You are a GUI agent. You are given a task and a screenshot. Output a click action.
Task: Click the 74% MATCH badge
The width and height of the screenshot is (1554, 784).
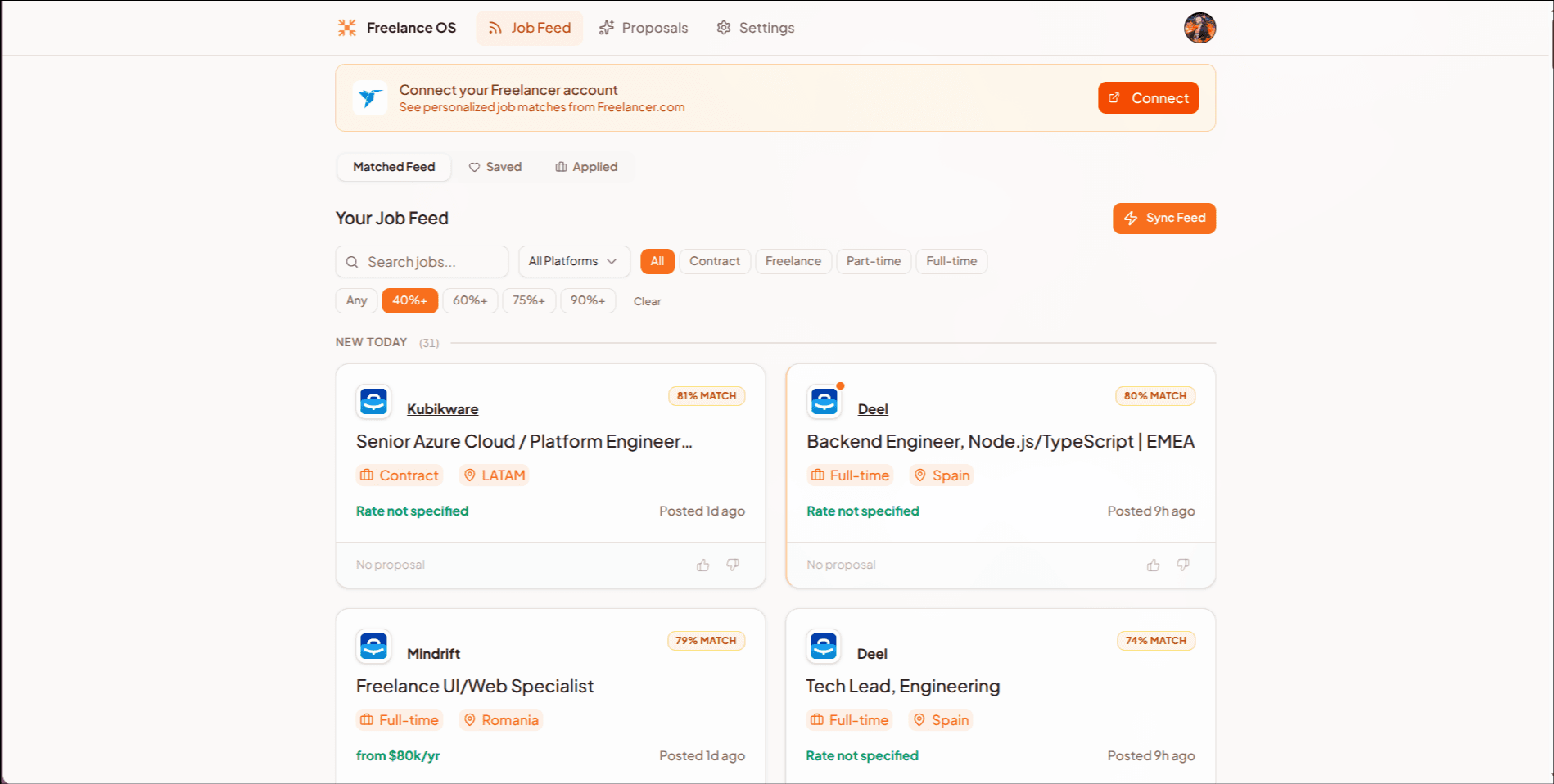[x=1156, y=641]
